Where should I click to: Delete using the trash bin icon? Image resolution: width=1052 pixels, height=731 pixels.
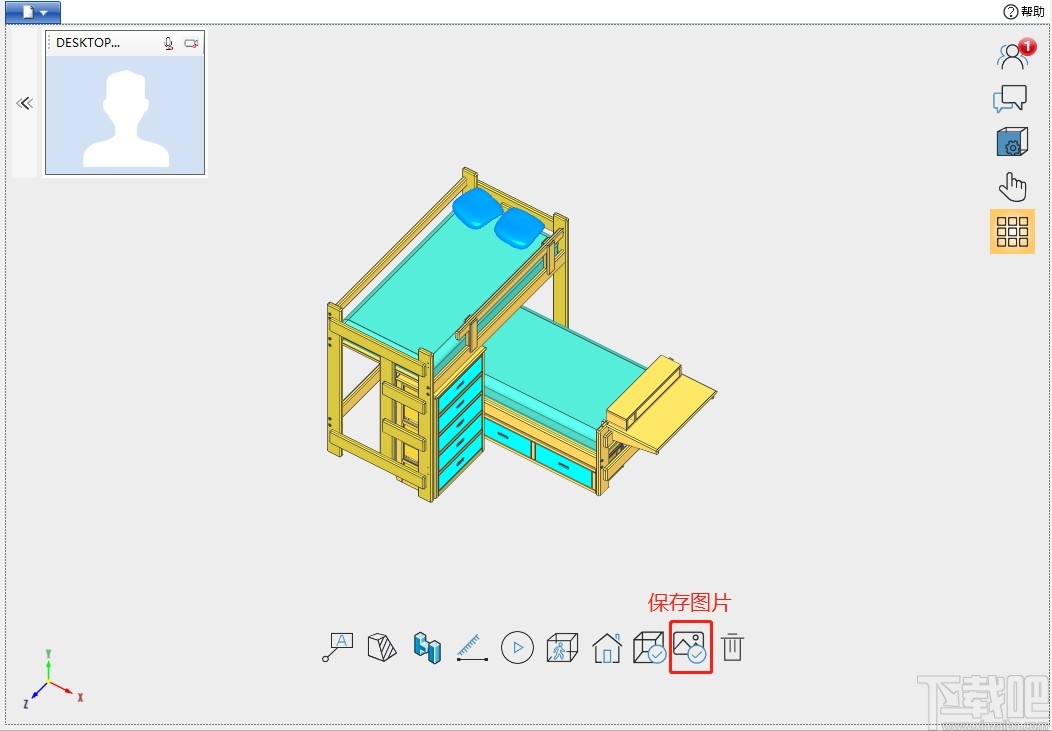pos(732,647)
